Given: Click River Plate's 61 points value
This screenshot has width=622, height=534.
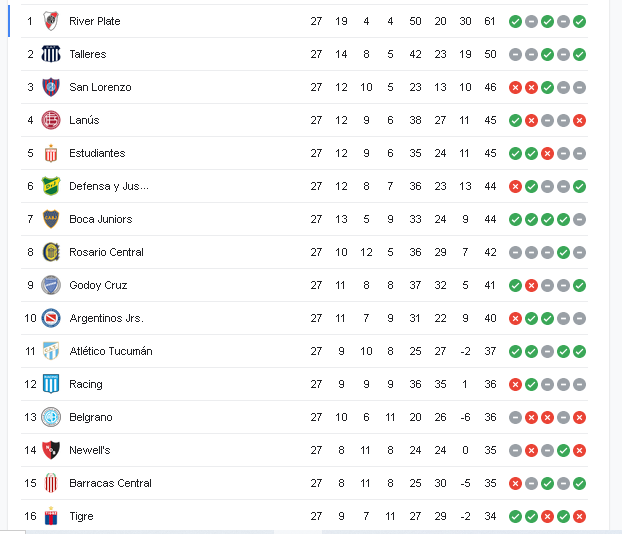Looking at the screenshot, I should pos(490,21).
